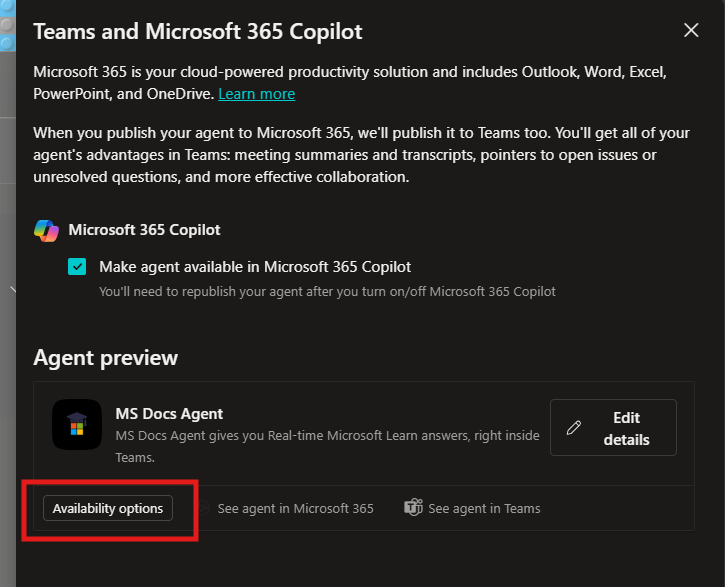The height and width of the screenshot is (587, 725).
Task: Click the Microsoft 365 Copilot section label
Action: 144,230
